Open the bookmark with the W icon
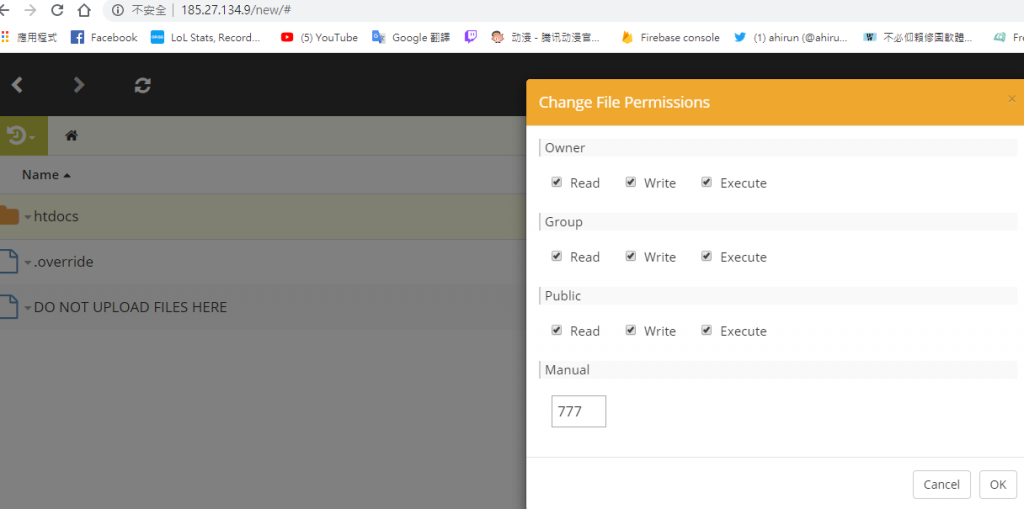 pos(917,37)
